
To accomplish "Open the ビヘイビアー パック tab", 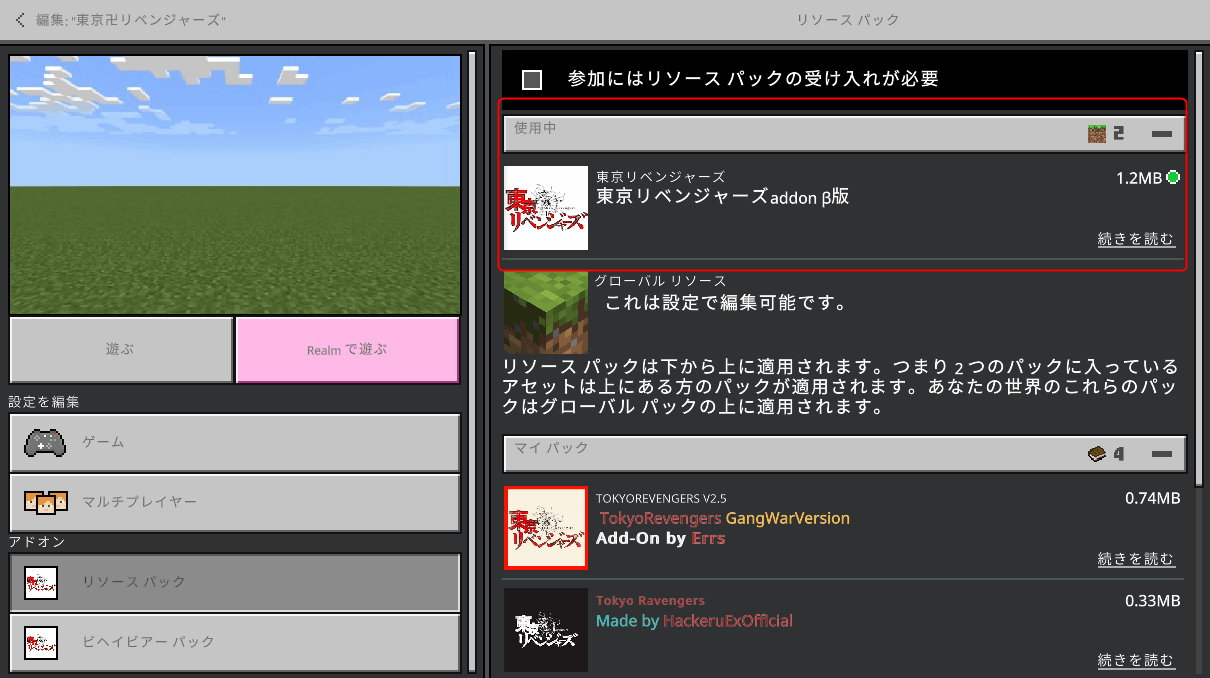I will [x=235, y=642].
